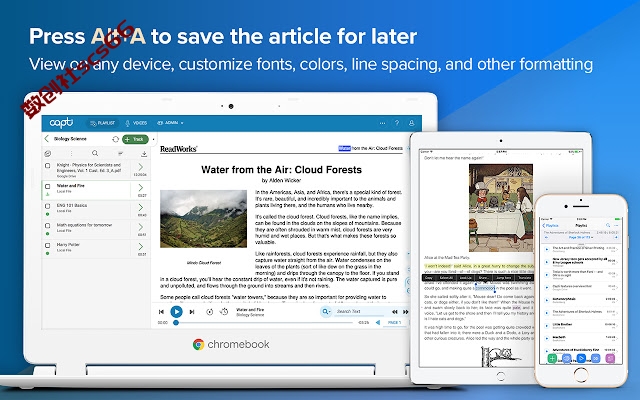Check the ENG 101 Basics checkbox

point(47,206)
